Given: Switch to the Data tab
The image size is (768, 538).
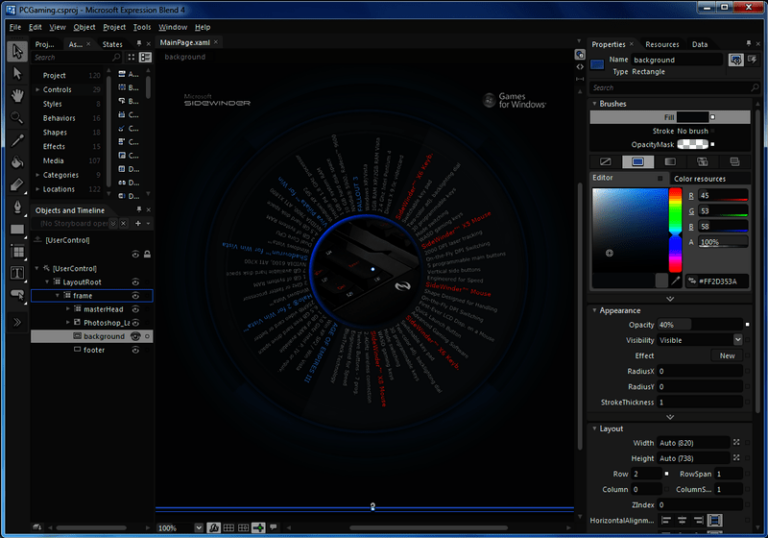Looking at the screenshot, I should pyautogui.click(x=699, y=44).
